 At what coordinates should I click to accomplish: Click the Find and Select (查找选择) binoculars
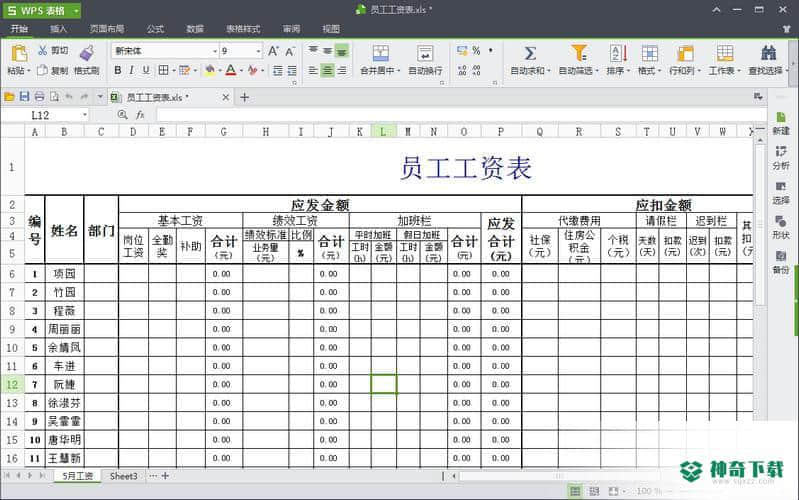click(x=768, y=54)
